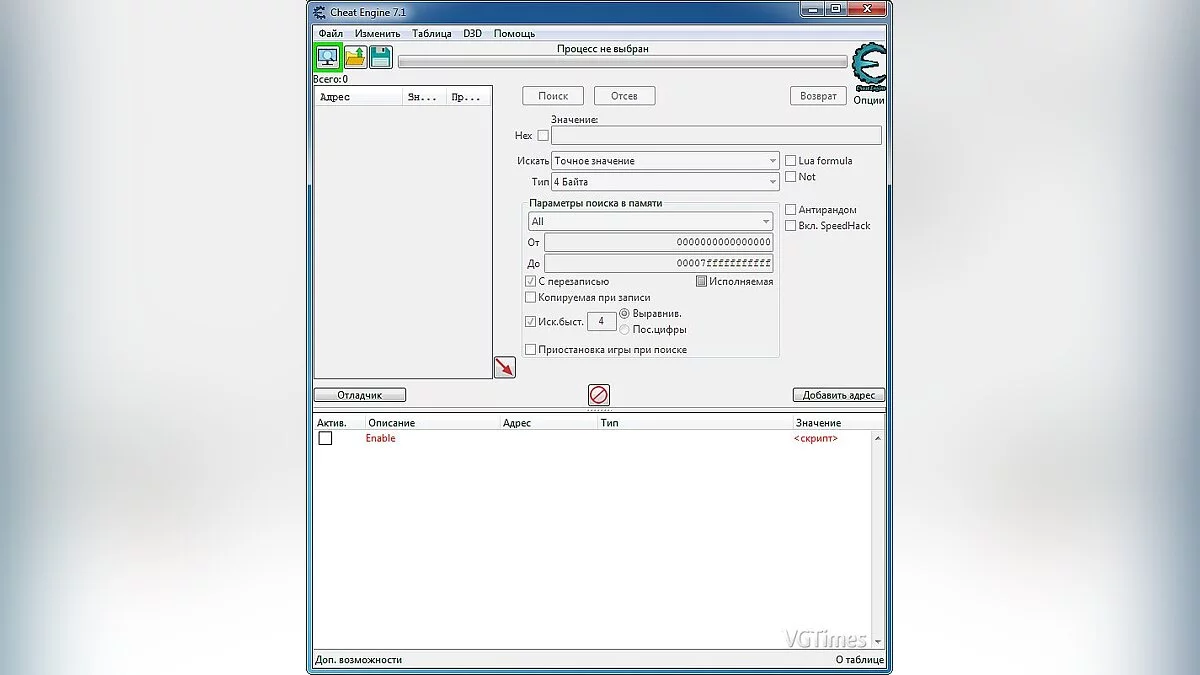Enable the Антирандом checkbox

point(790,210)
